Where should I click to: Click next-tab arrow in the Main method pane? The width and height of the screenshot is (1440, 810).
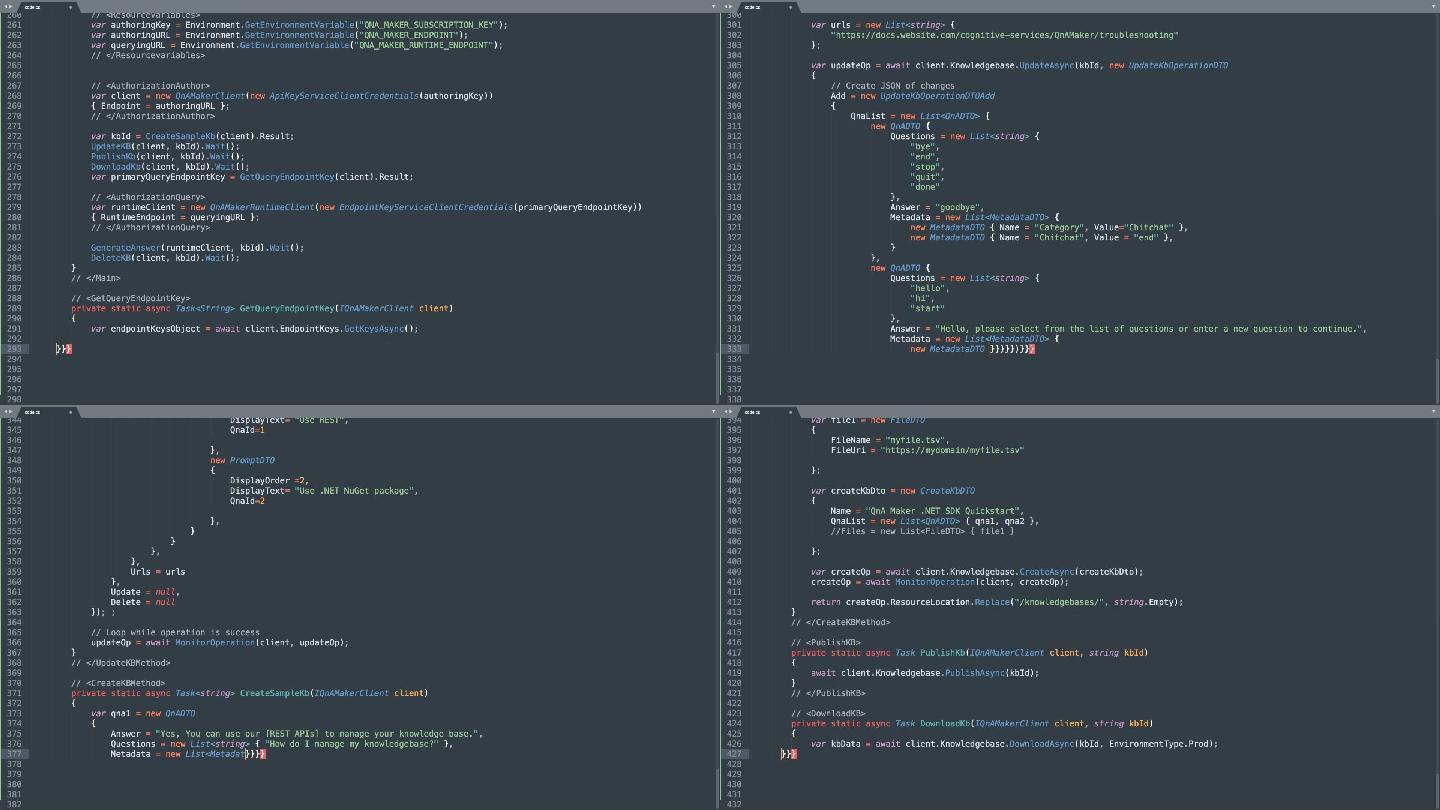[x=12, y=6]
